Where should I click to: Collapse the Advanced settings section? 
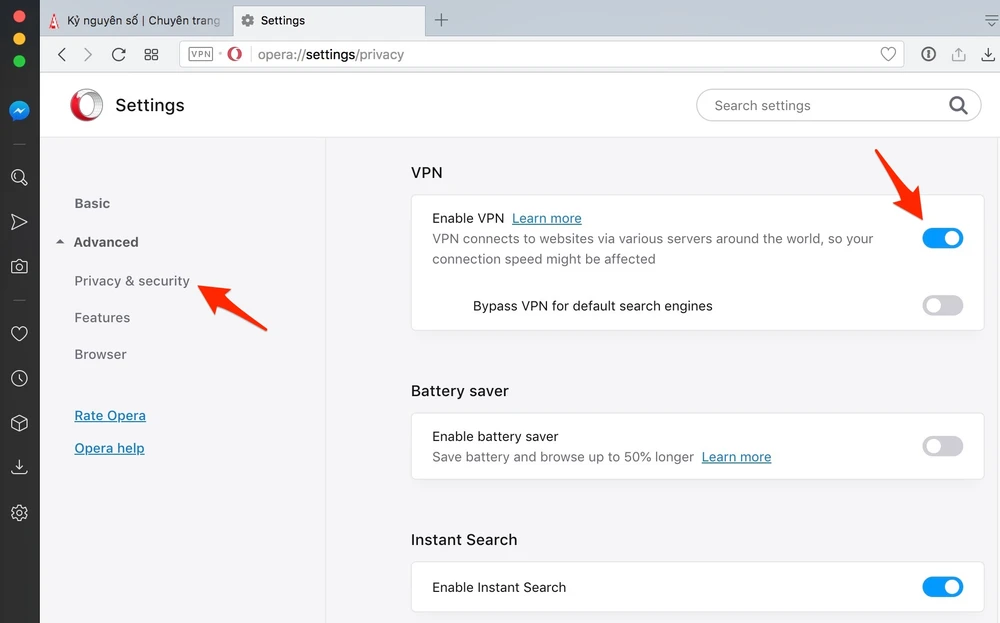click(97, 242)
